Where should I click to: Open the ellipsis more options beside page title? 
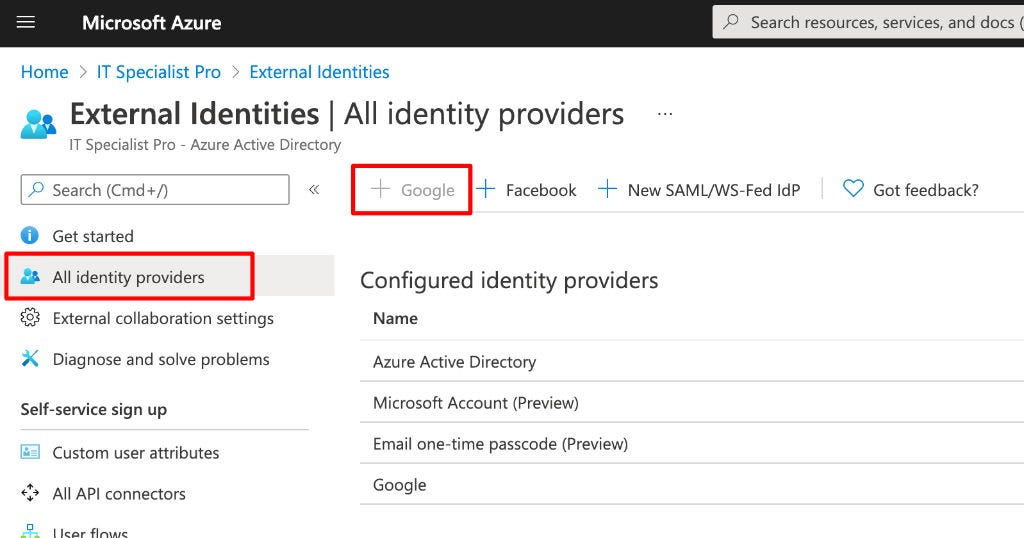665,114
